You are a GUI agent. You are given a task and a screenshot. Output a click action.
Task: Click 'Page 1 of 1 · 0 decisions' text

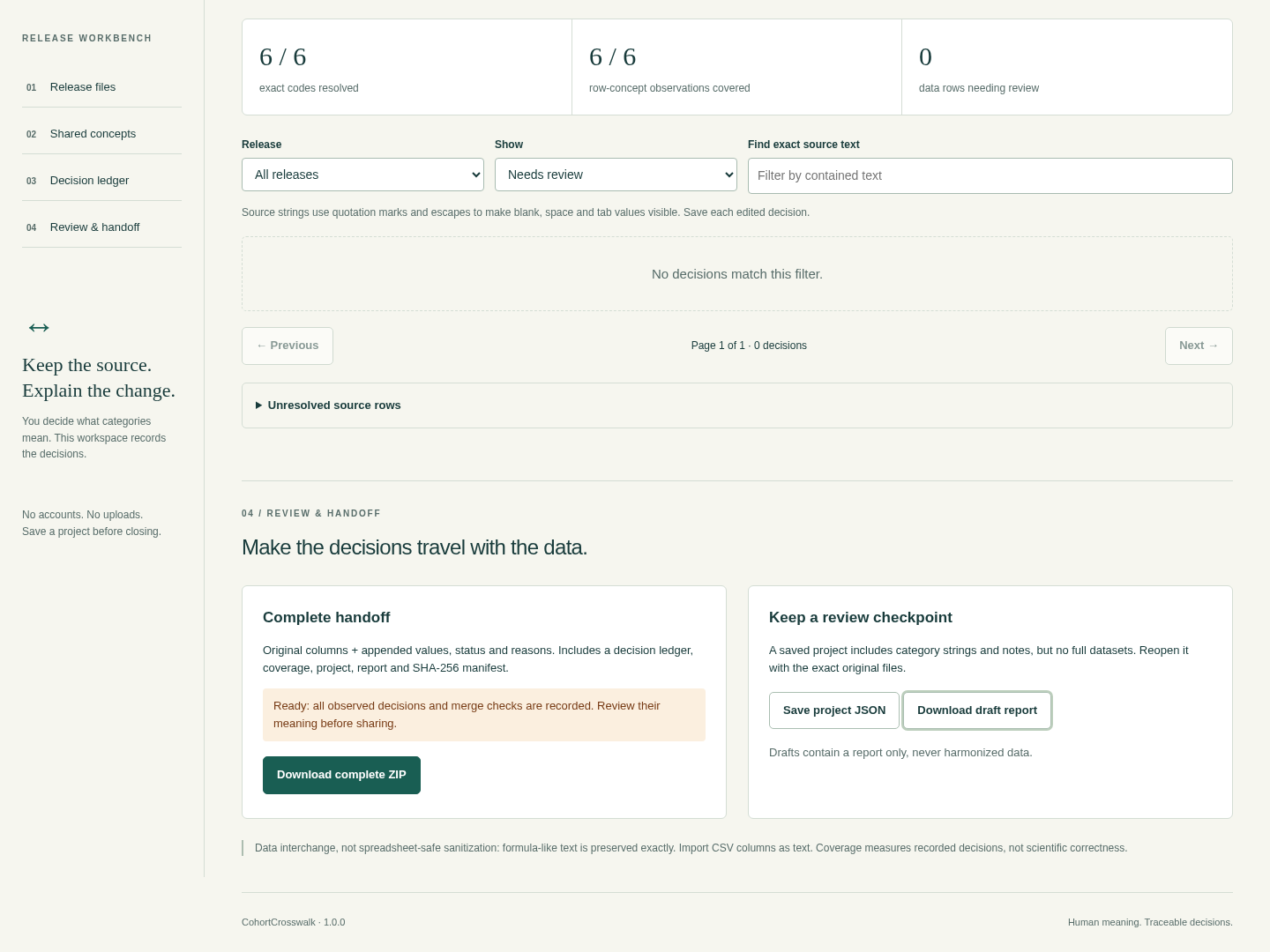click(x=749, y=346)
